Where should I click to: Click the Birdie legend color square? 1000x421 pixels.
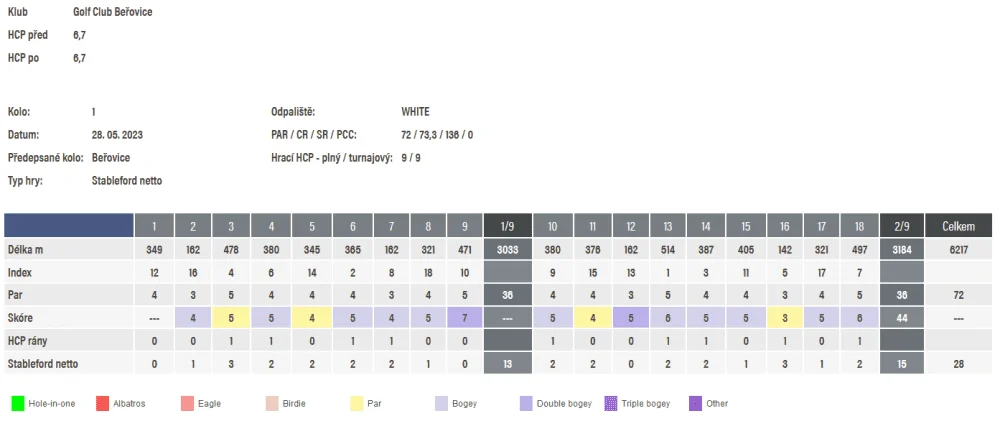pyautogui.click(x=272, y=404)
